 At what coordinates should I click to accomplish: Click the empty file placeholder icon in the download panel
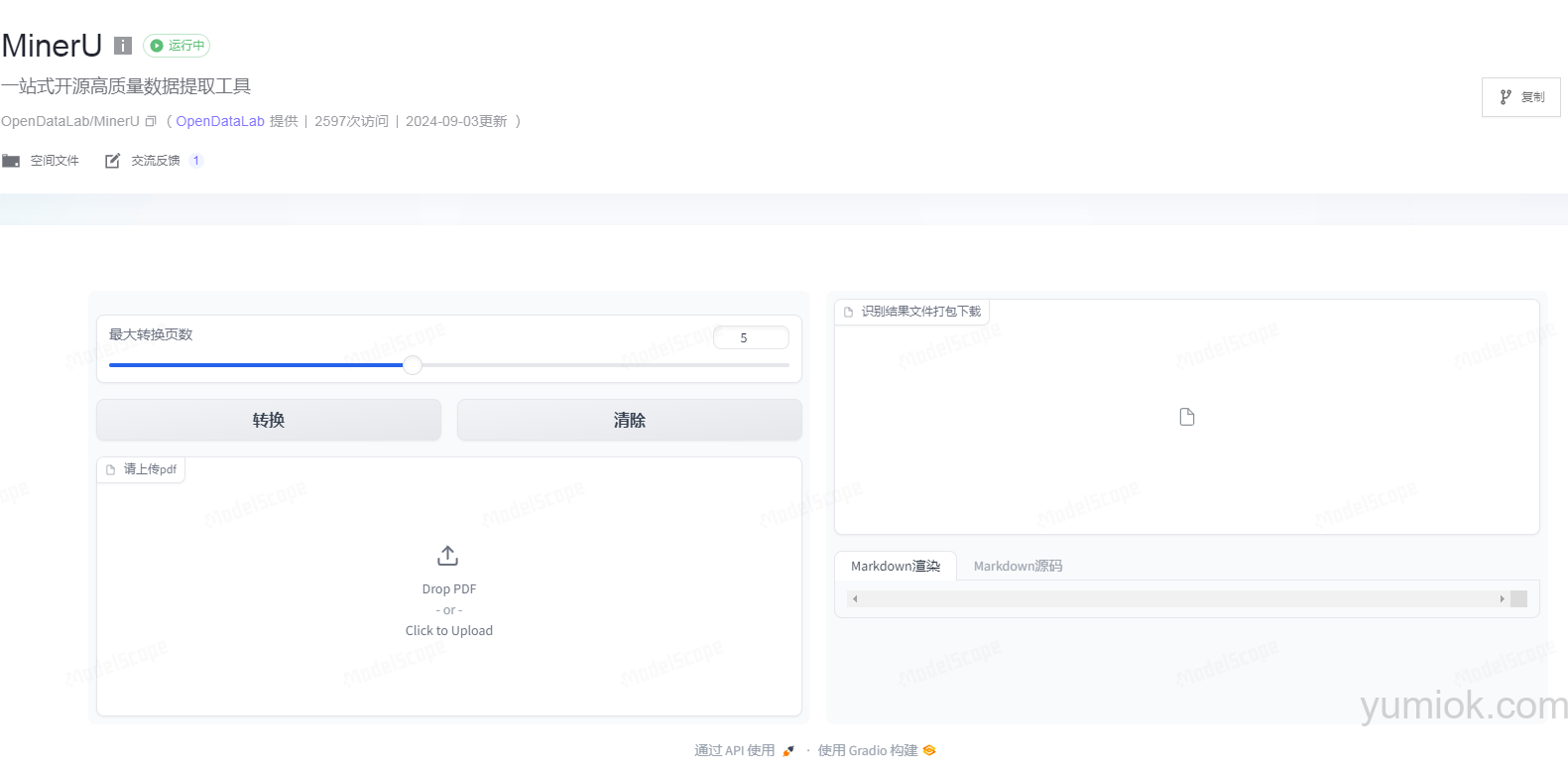point(1187,417)
